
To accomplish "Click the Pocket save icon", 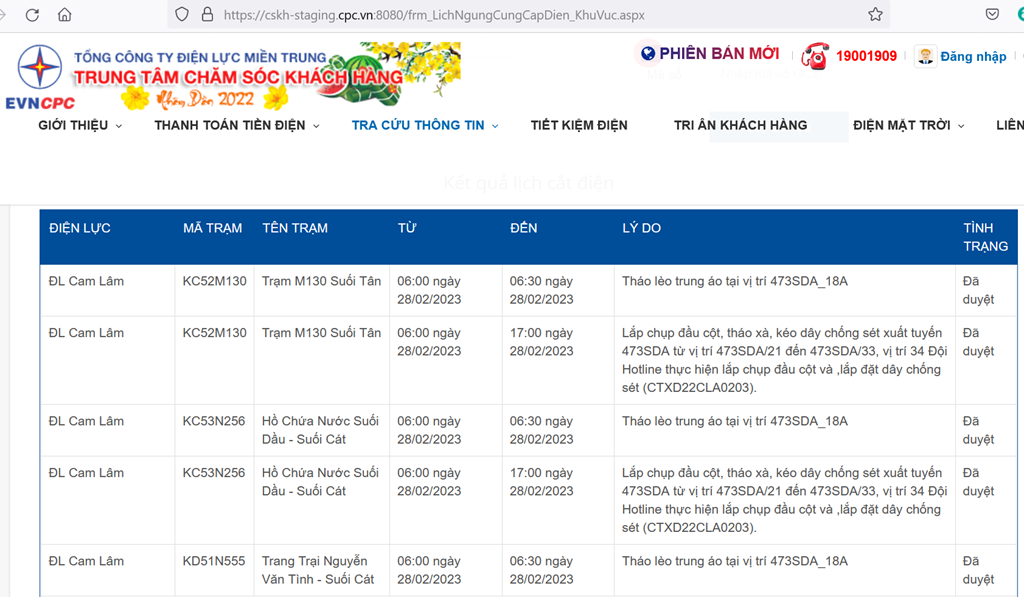I will point(992,15).
